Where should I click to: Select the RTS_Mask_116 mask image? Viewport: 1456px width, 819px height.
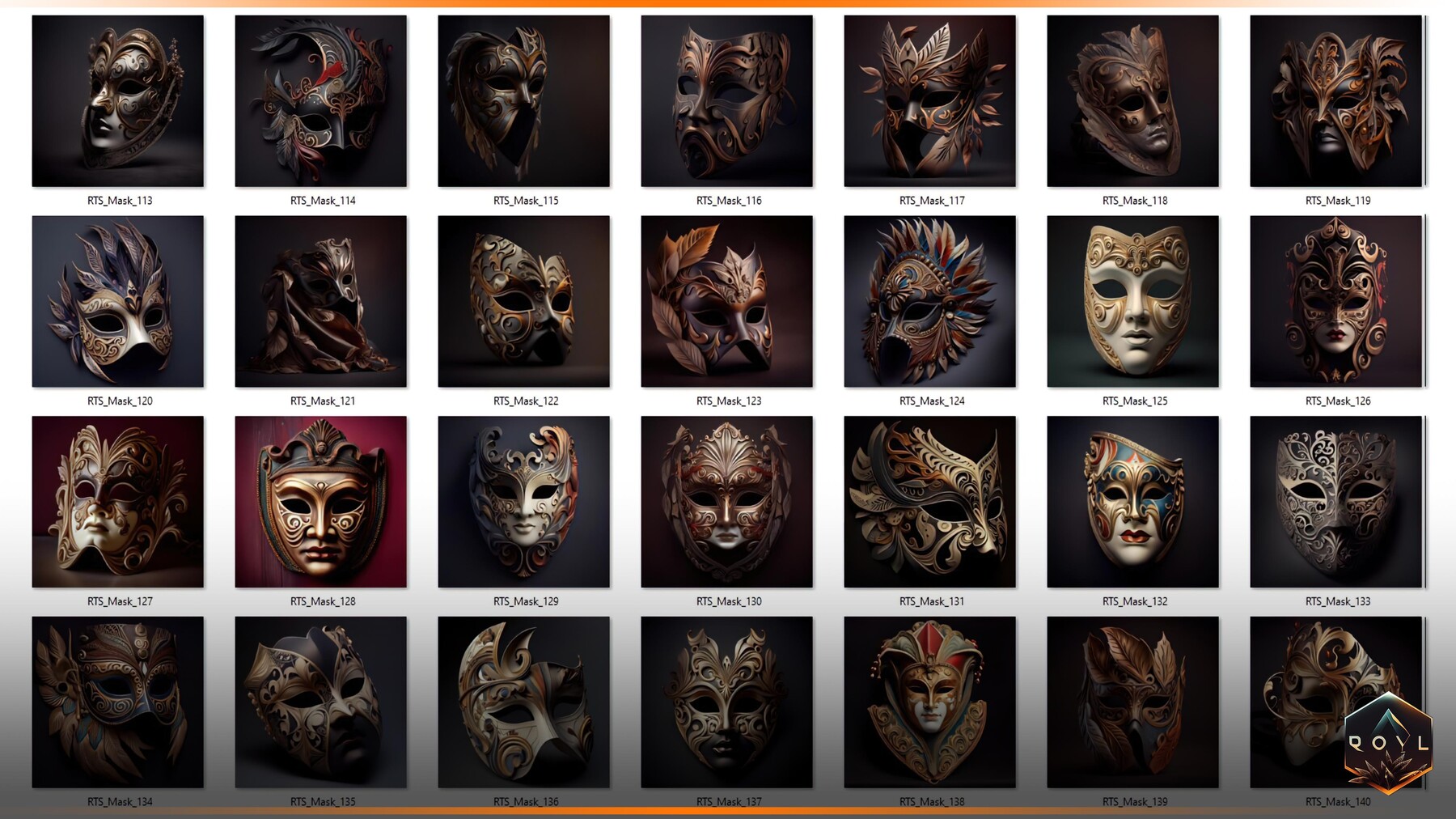727,104
